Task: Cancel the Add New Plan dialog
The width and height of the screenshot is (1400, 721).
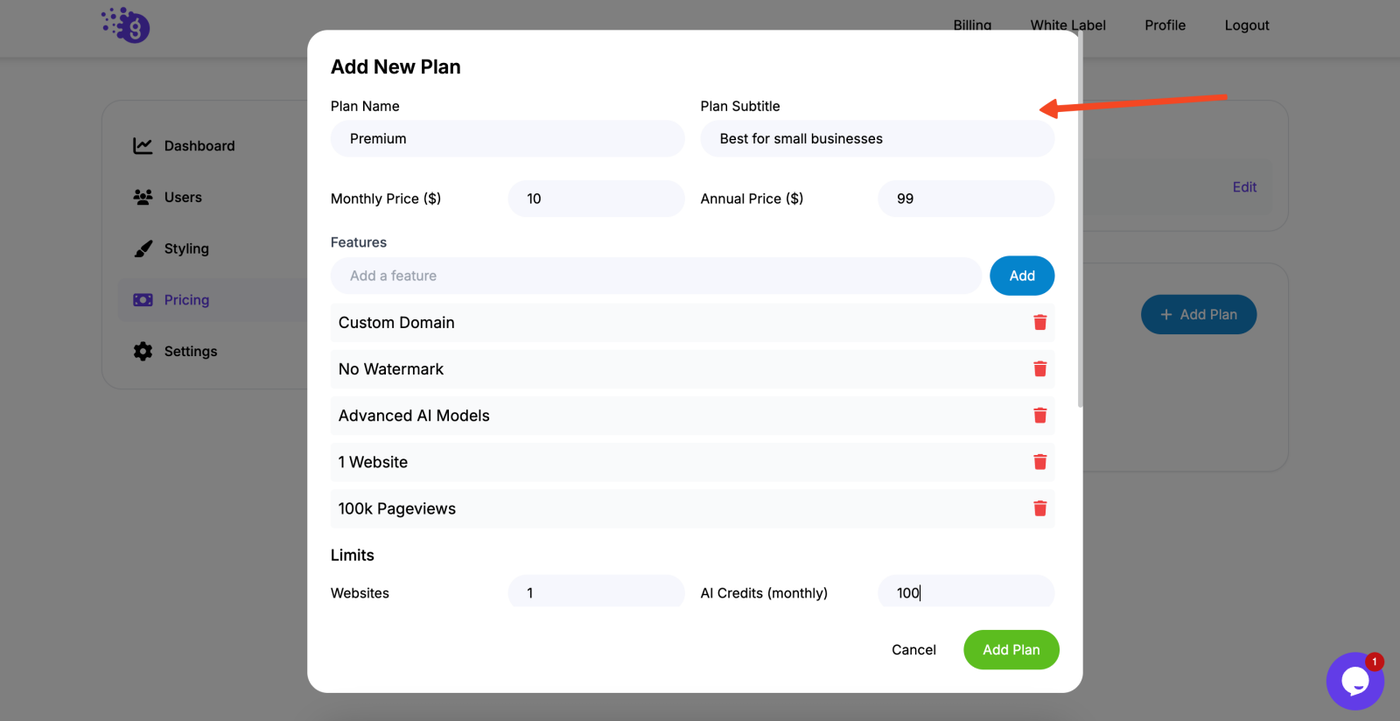Action: click(x=914, y=650)
